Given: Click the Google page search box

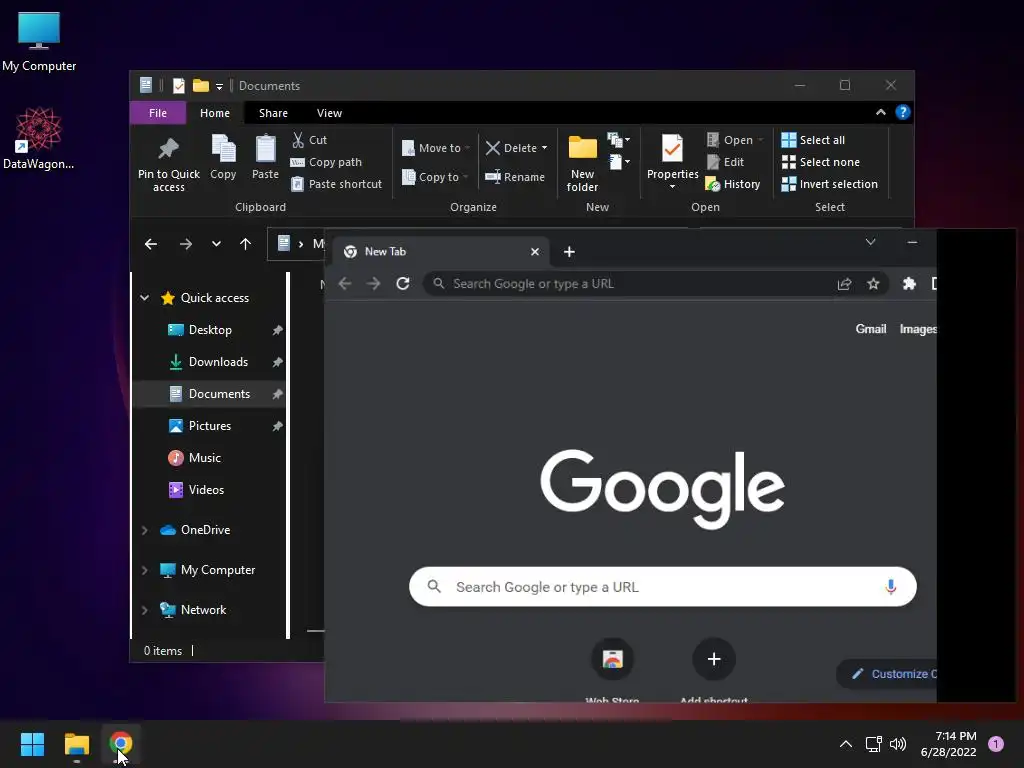Looking at the screenshot, I should [662, 586].
